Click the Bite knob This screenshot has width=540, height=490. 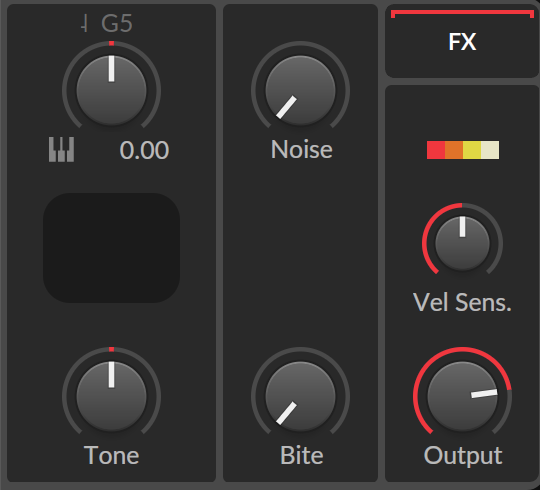[x=300, y=397]
